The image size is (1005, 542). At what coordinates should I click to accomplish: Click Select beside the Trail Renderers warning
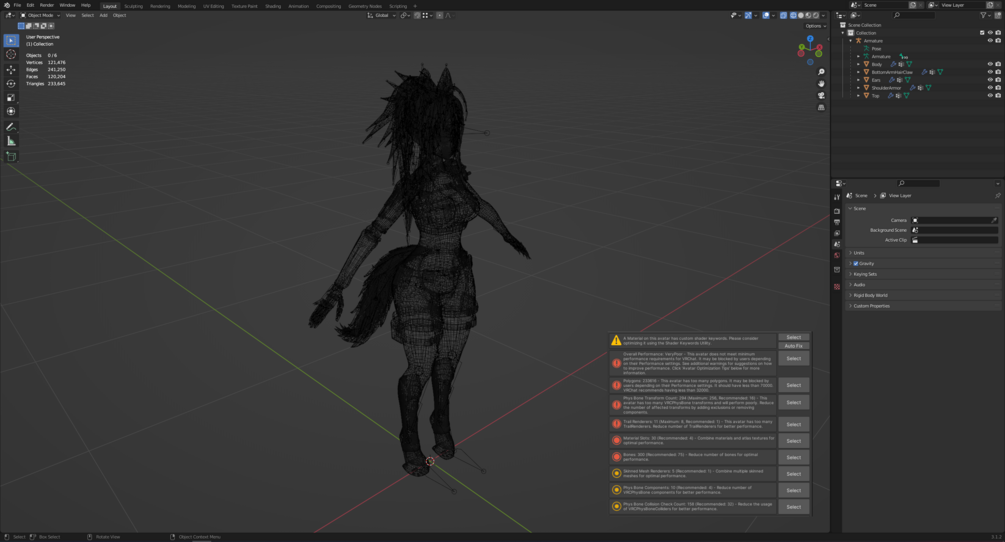[793, 424]
